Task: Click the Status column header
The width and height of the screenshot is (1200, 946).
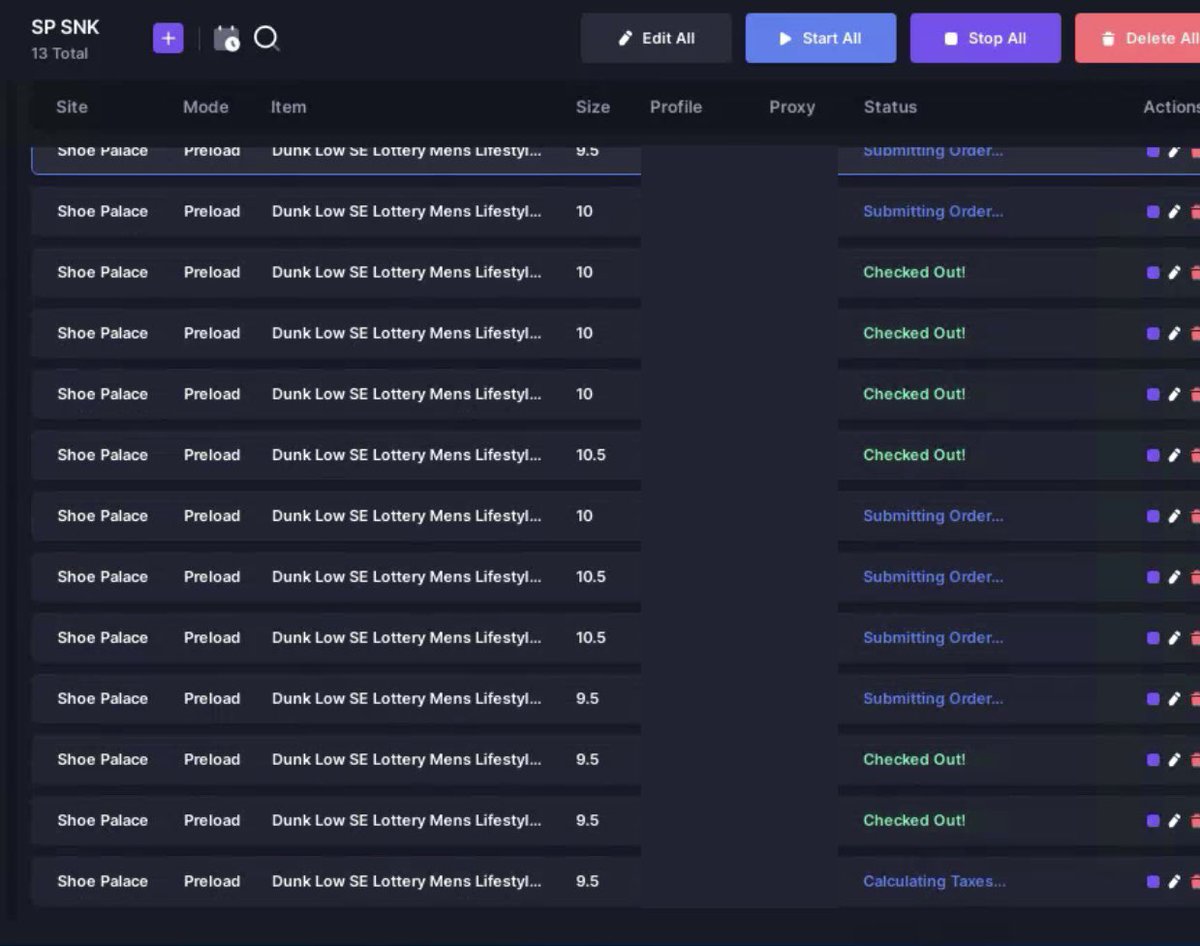Action: pos(890,107)
